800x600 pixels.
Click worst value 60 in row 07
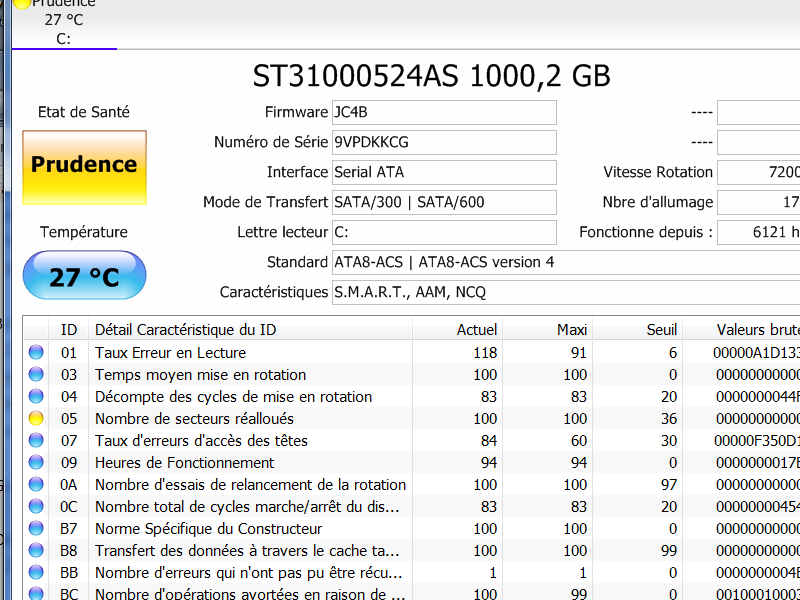point(579,440)
